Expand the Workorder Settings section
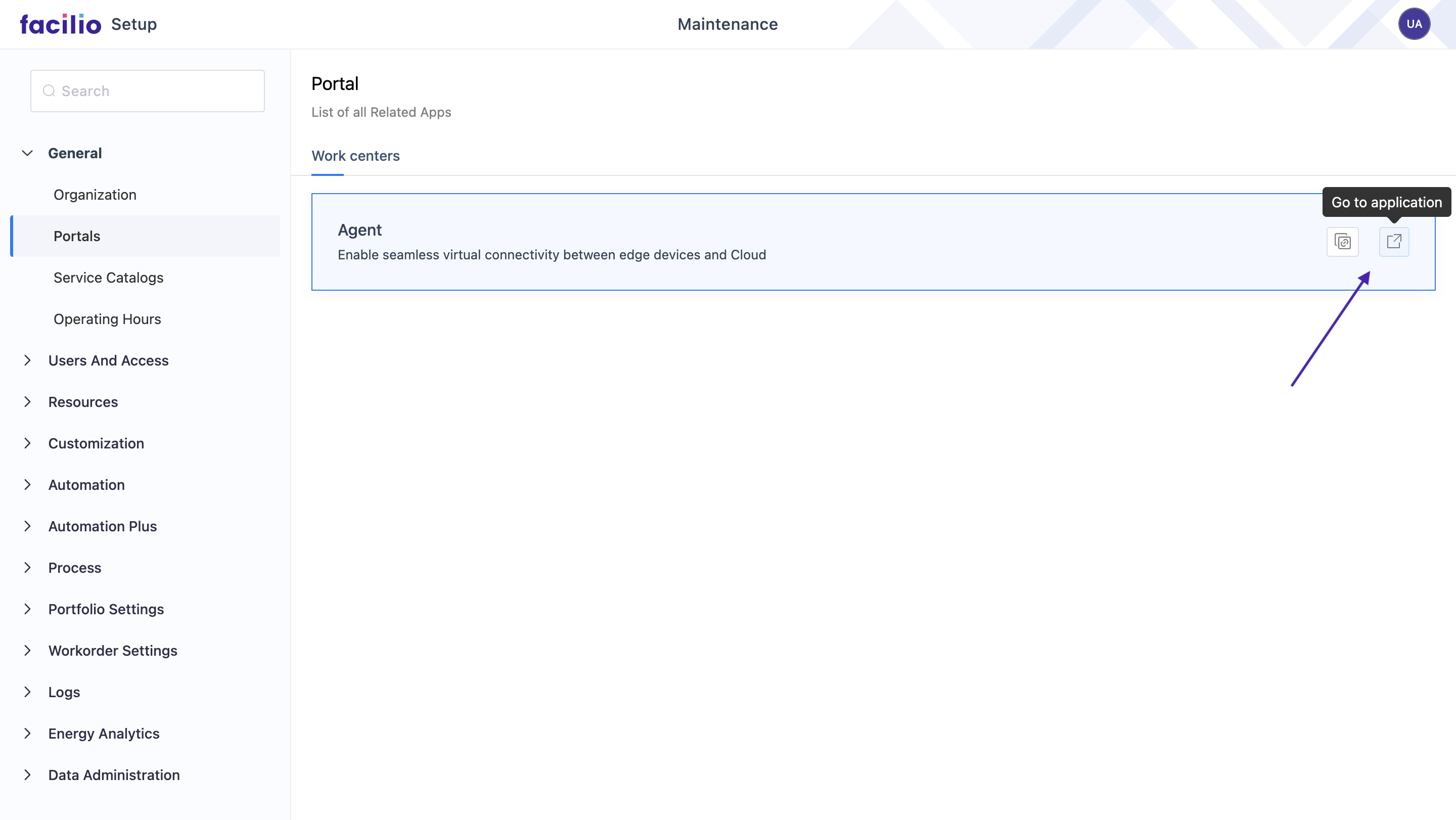 27,651
